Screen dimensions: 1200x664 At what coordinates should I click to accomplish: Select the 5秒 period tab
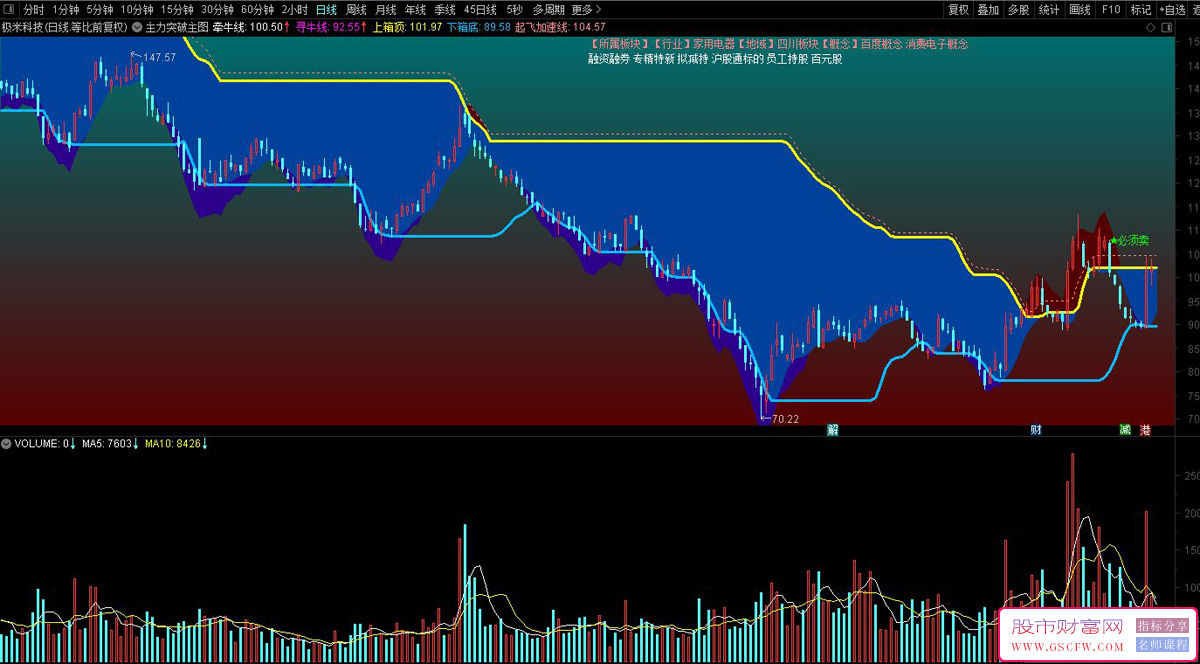[x=514, y=9]
